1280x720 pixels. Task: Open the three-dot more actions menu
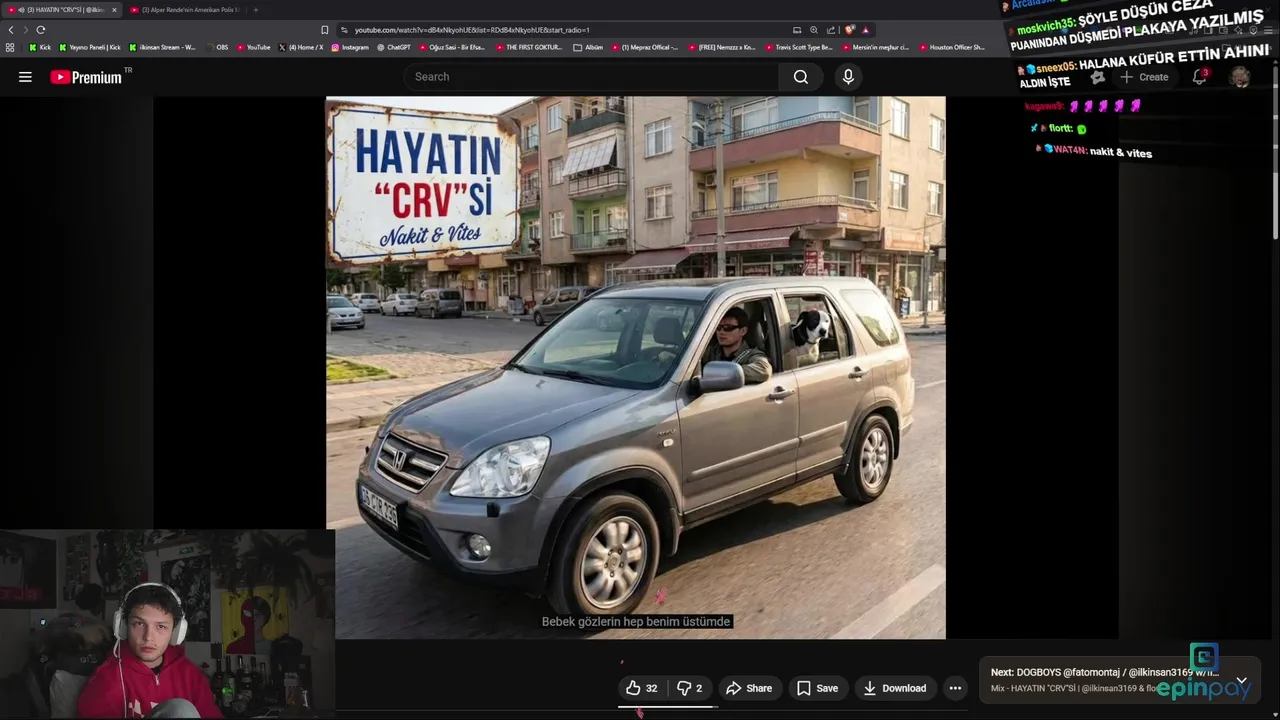(x=955, y=688)
